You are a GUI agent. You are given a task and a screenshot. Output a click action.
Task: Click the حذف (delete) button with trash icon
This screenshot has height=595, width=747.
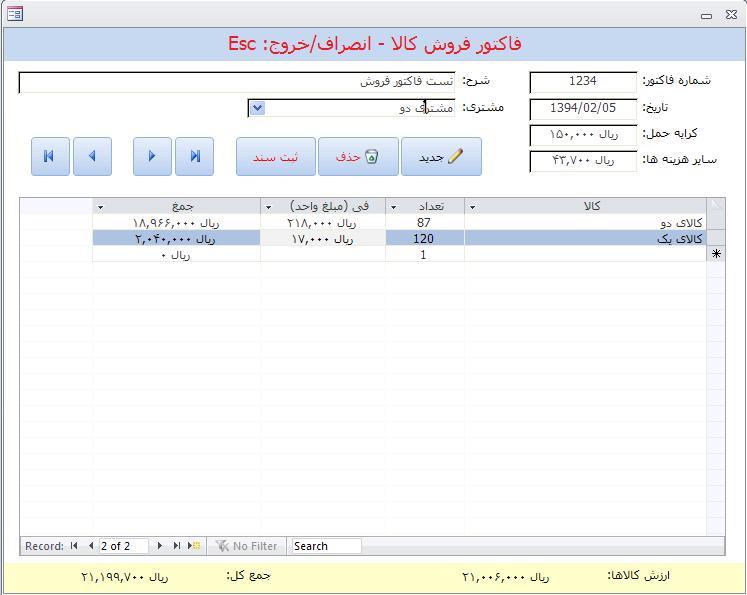pos(357,157)
